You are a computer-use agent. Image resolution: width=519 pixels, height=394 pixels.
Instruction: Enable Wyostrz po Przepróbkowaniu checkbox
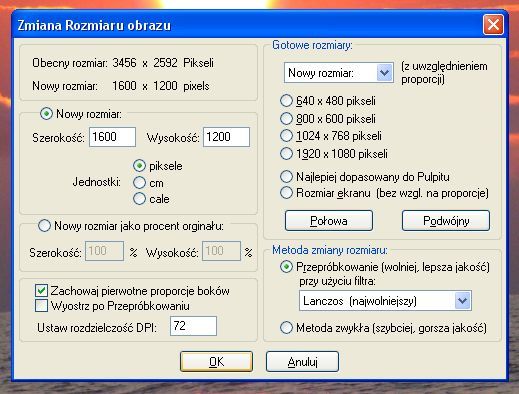[41, 306]
